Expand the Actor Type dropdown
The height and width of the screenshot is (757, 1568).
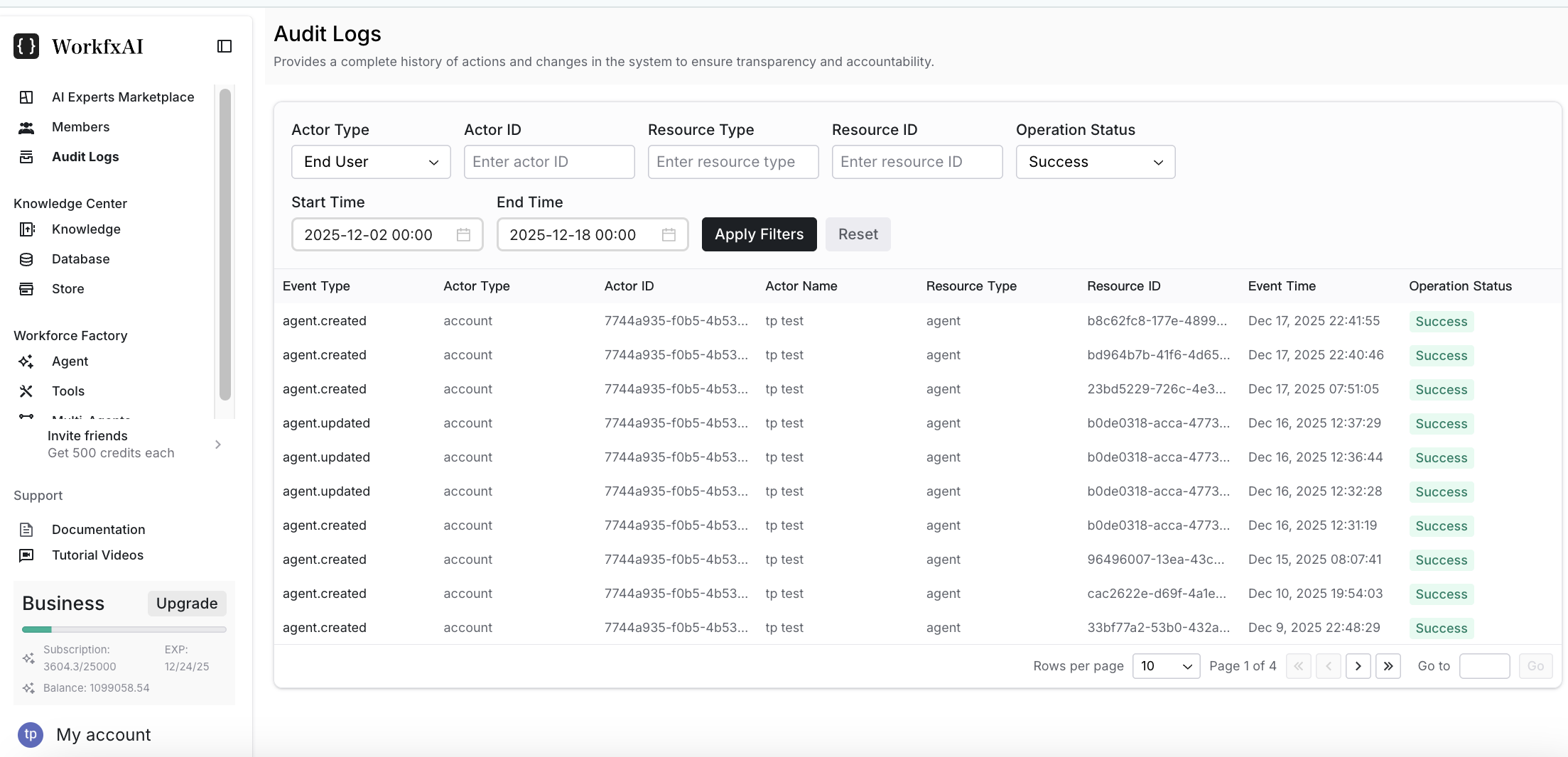(371, 162)
